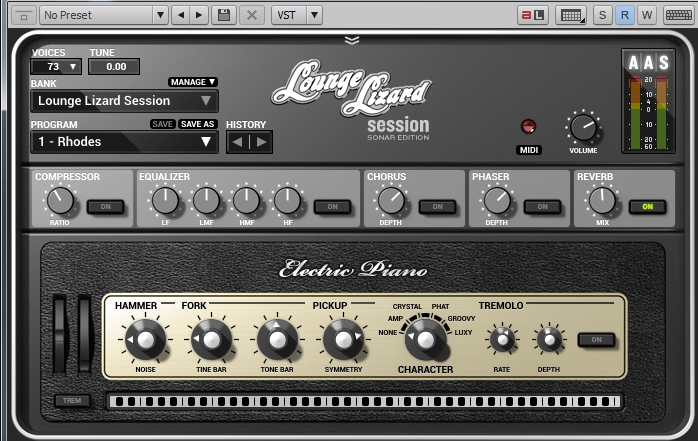Open the VST dropdown arrow
Image resolution: width=698 pixels, height=441 pixels.
click(314, 15)
